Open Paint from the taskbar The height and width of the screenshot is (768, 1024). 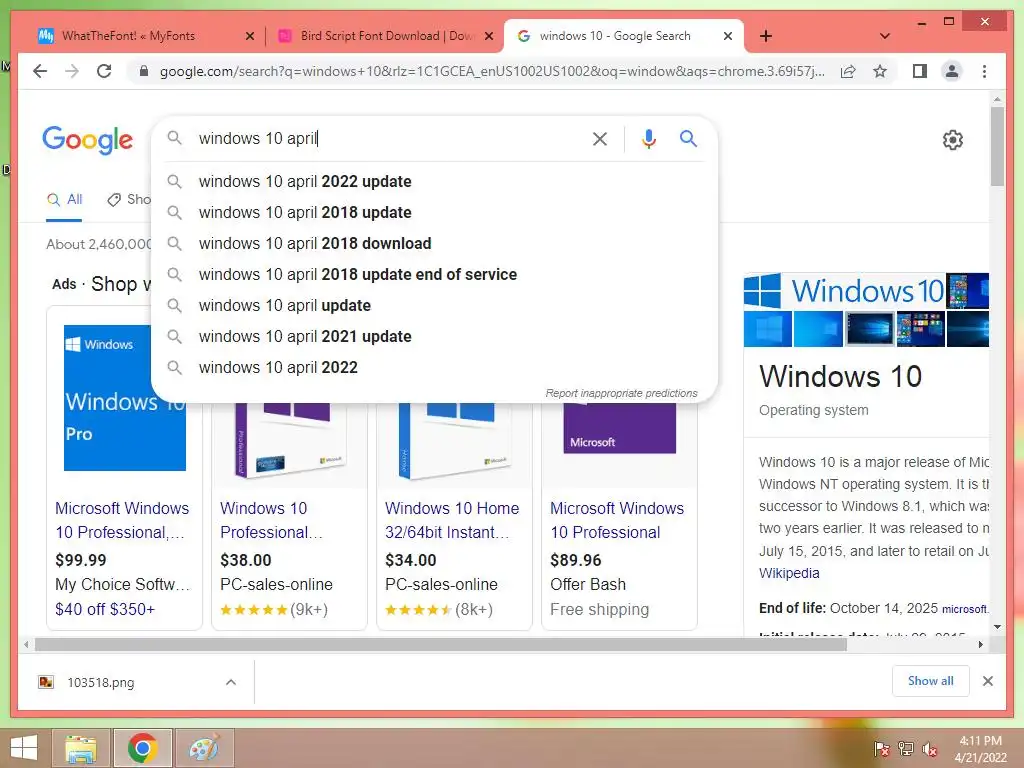pyautogui.click(x=204, y=748)
